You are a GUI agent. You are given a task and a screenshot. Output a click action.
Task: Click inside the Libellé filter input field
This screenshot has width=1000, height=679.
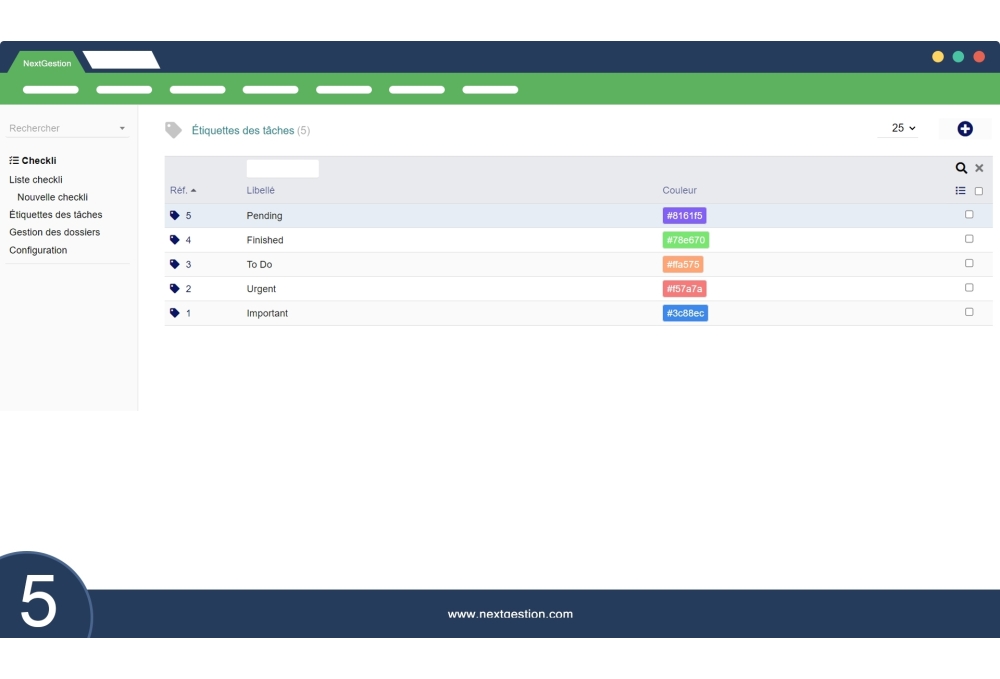pyautogui.click(x=282, y=167)
